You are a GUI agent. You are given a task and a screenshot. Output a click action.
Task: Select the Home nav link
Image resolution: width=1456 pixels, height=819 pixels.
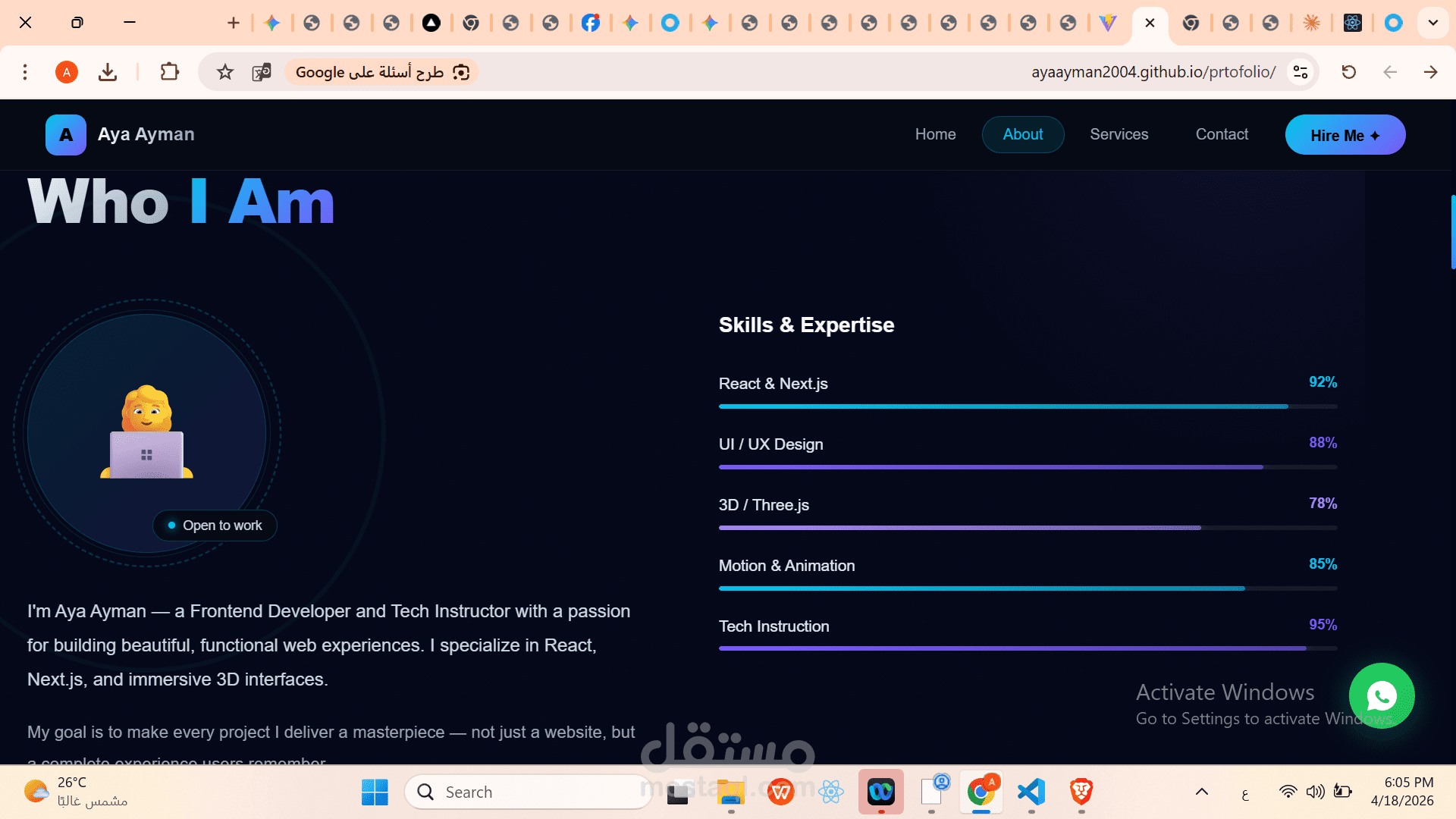click(x=935, y=134)
